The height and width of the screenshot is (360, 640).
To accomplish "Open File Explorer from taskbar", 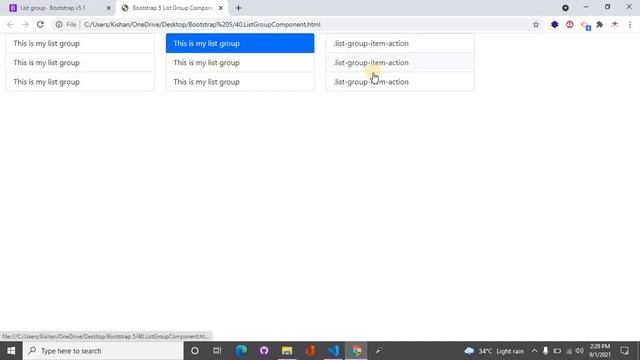I will pos(287,351).
